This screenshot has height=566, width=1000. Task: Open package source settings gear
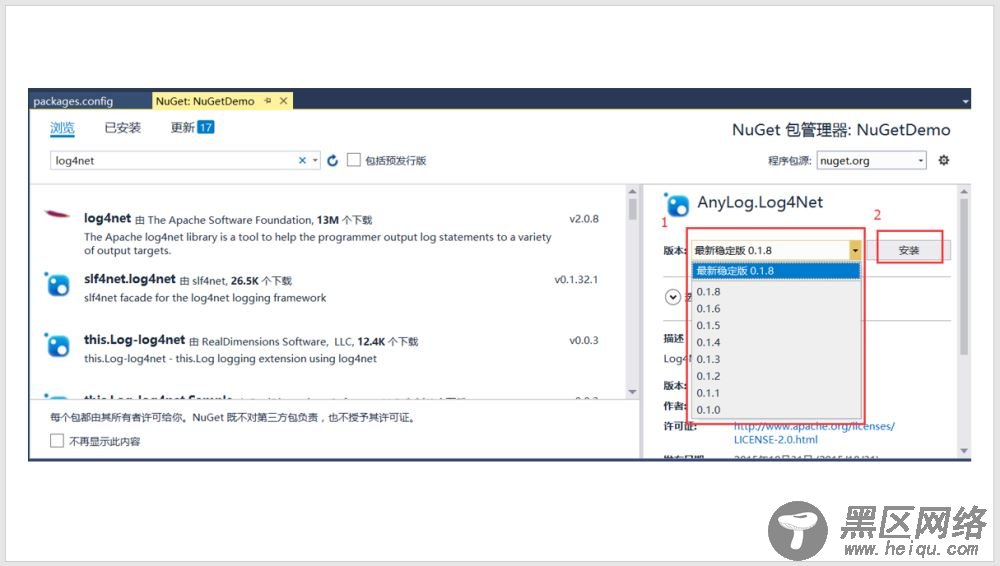click(x=944, y=160)
